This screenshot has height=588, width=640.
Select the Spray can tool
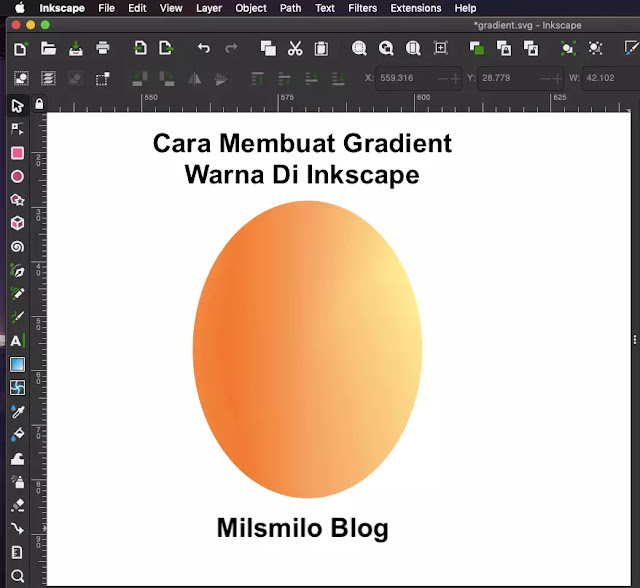18,482
